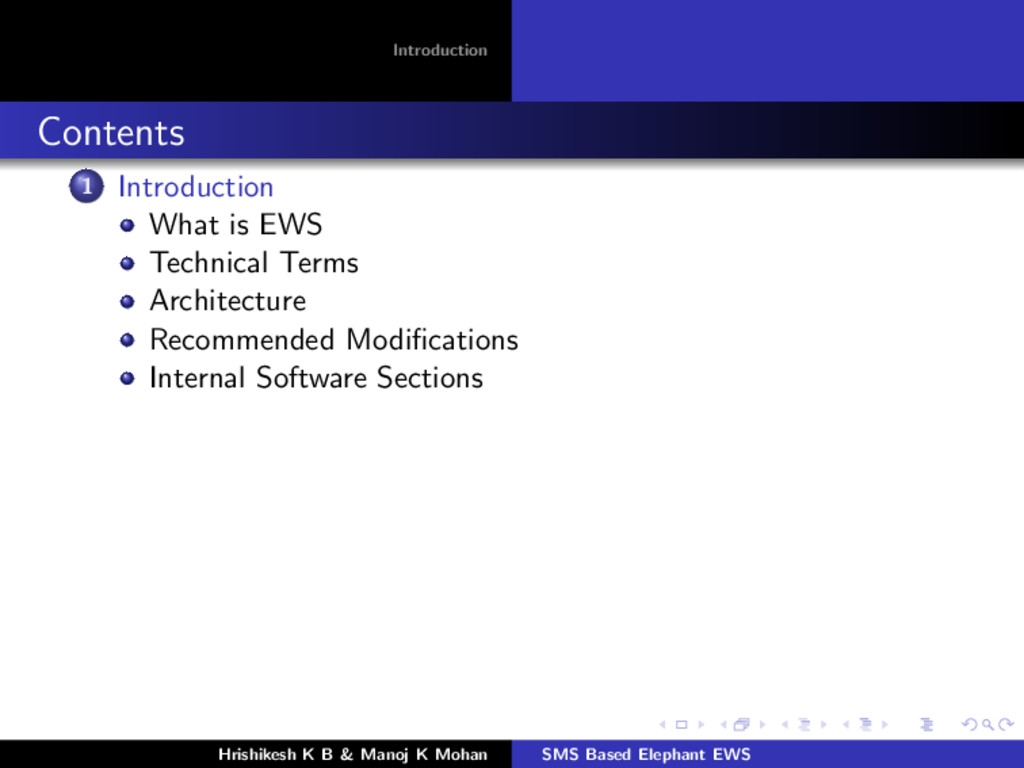1024x768 pixels.
Task: Click the next frame arrow
Action: [761, 724]
